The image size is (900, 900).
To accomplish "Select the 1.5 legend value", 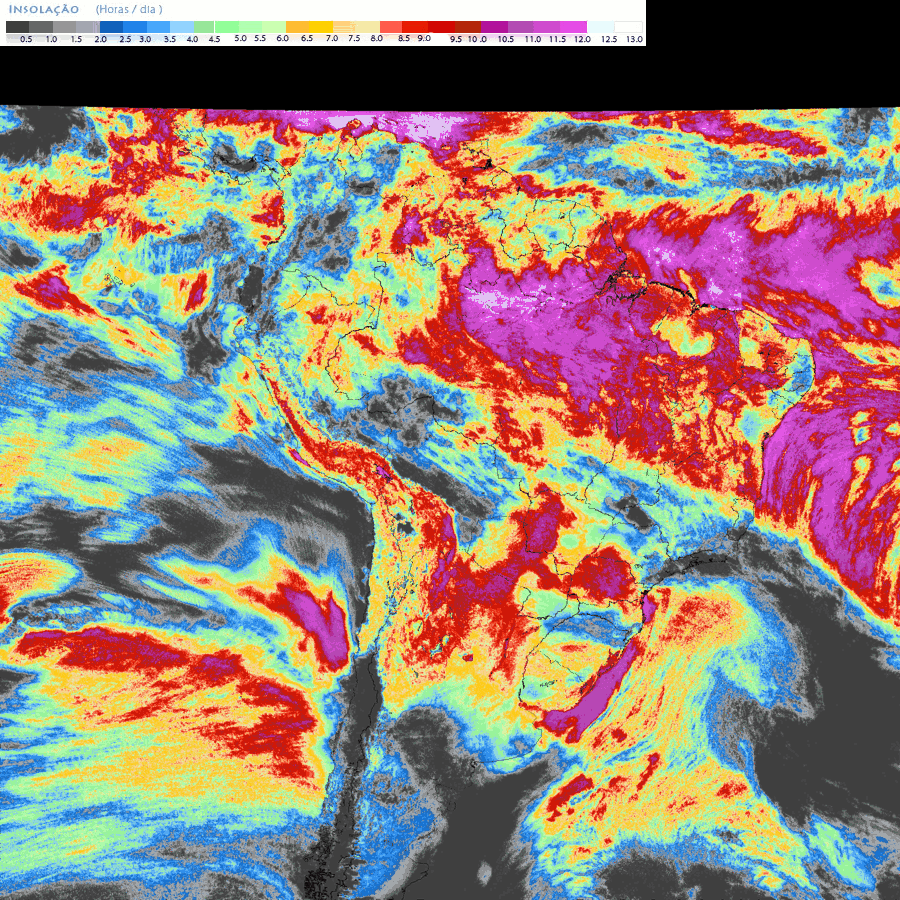I will pos(76,40).
